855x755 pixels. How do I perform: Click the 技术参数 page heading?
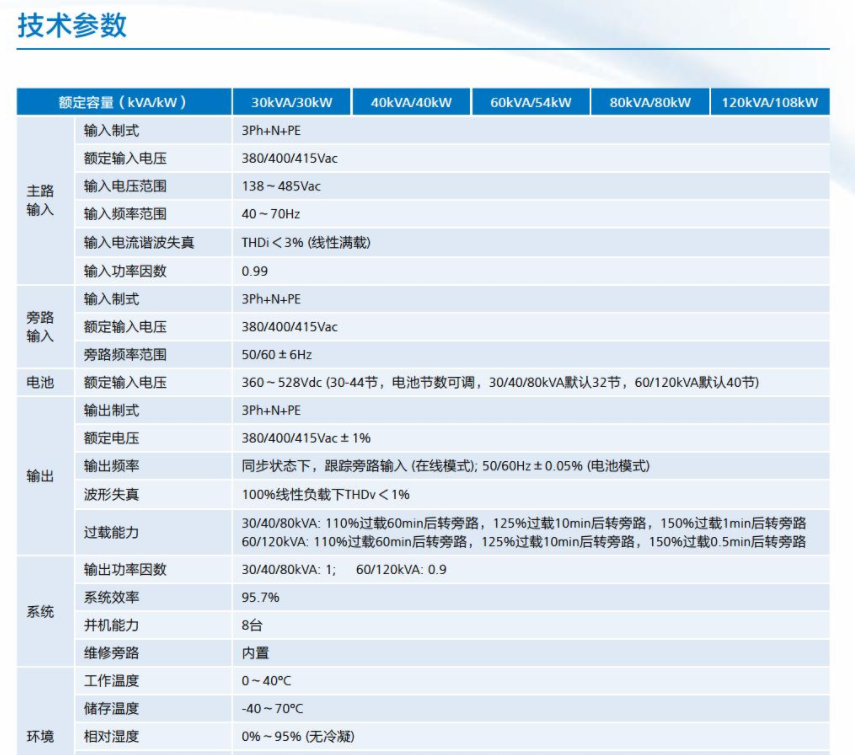point(72,25)
